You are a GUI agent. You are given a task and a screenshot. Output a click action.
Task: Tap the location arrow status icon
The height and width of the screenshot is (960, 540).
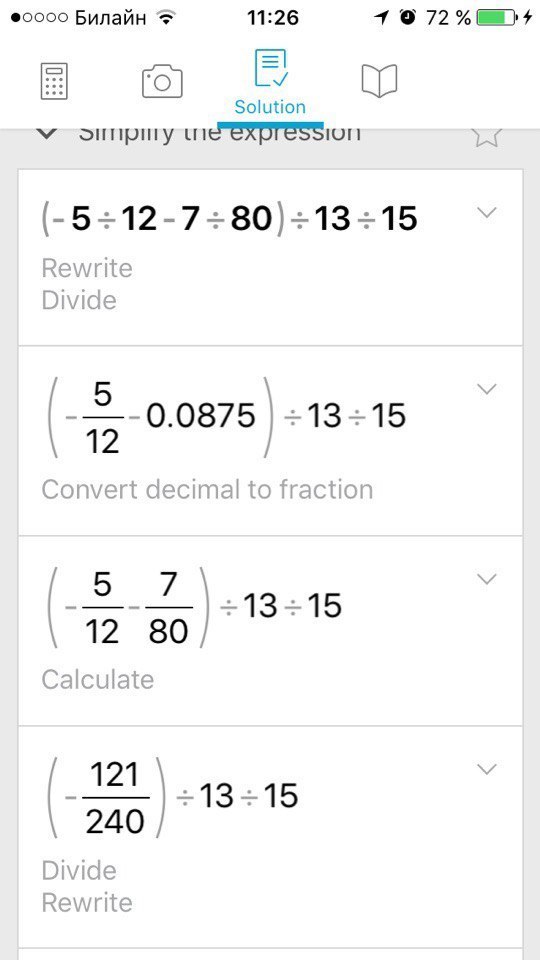382,18
